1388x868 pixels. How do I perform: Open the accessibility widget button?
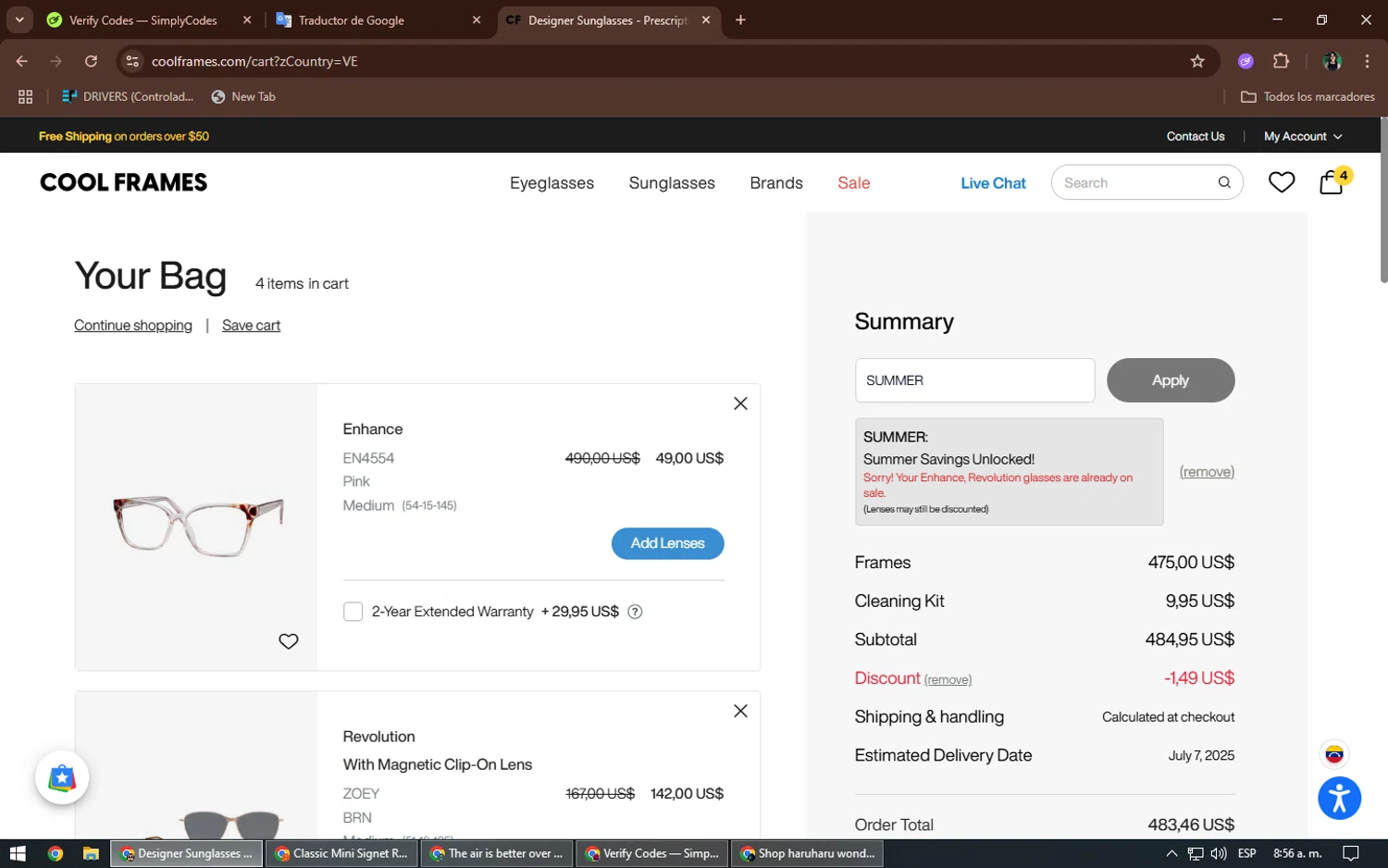pyautogui.click(x=1339, y=799)
